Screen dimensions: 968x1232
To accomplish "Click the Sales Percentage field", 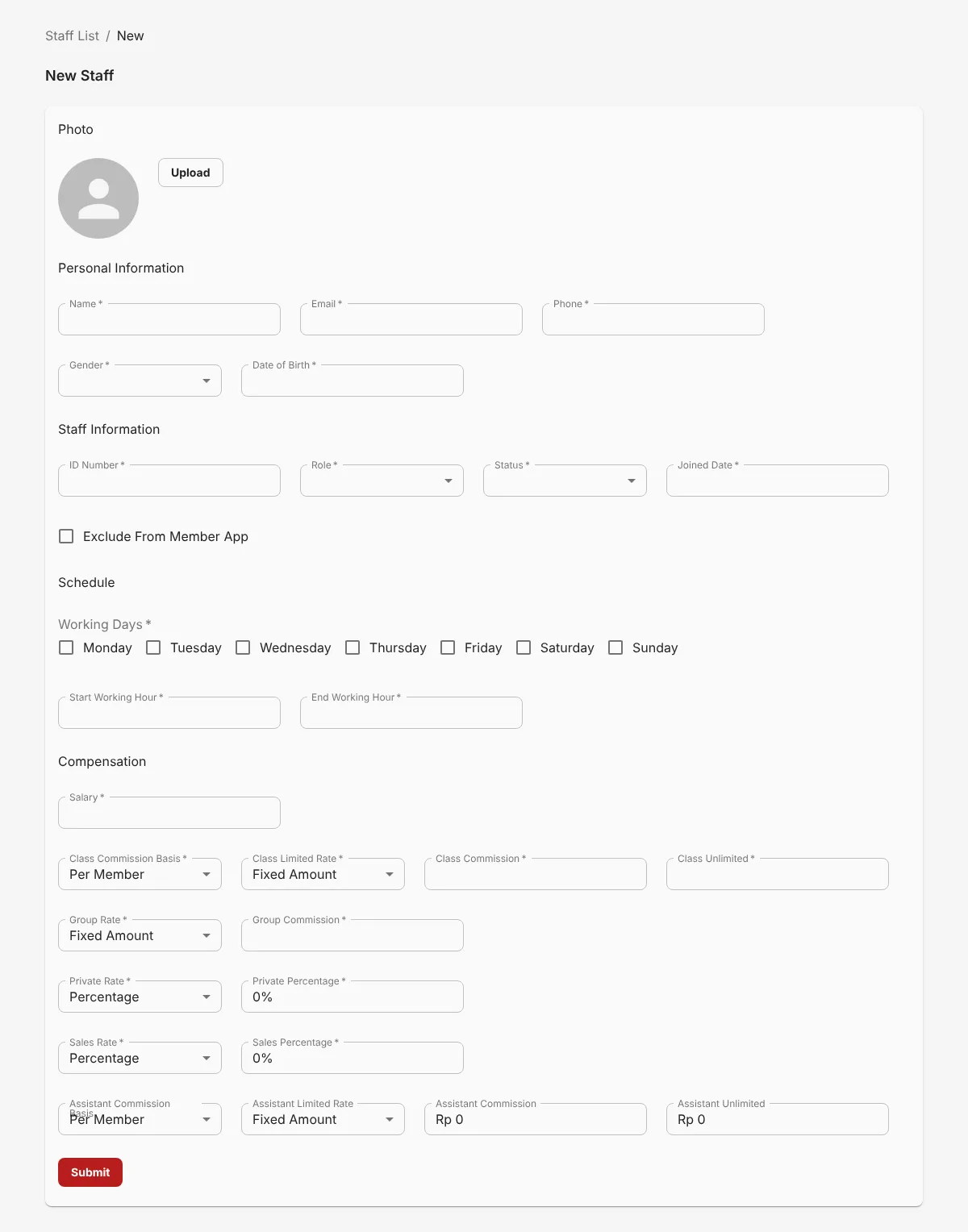I will coord(353,1058).
